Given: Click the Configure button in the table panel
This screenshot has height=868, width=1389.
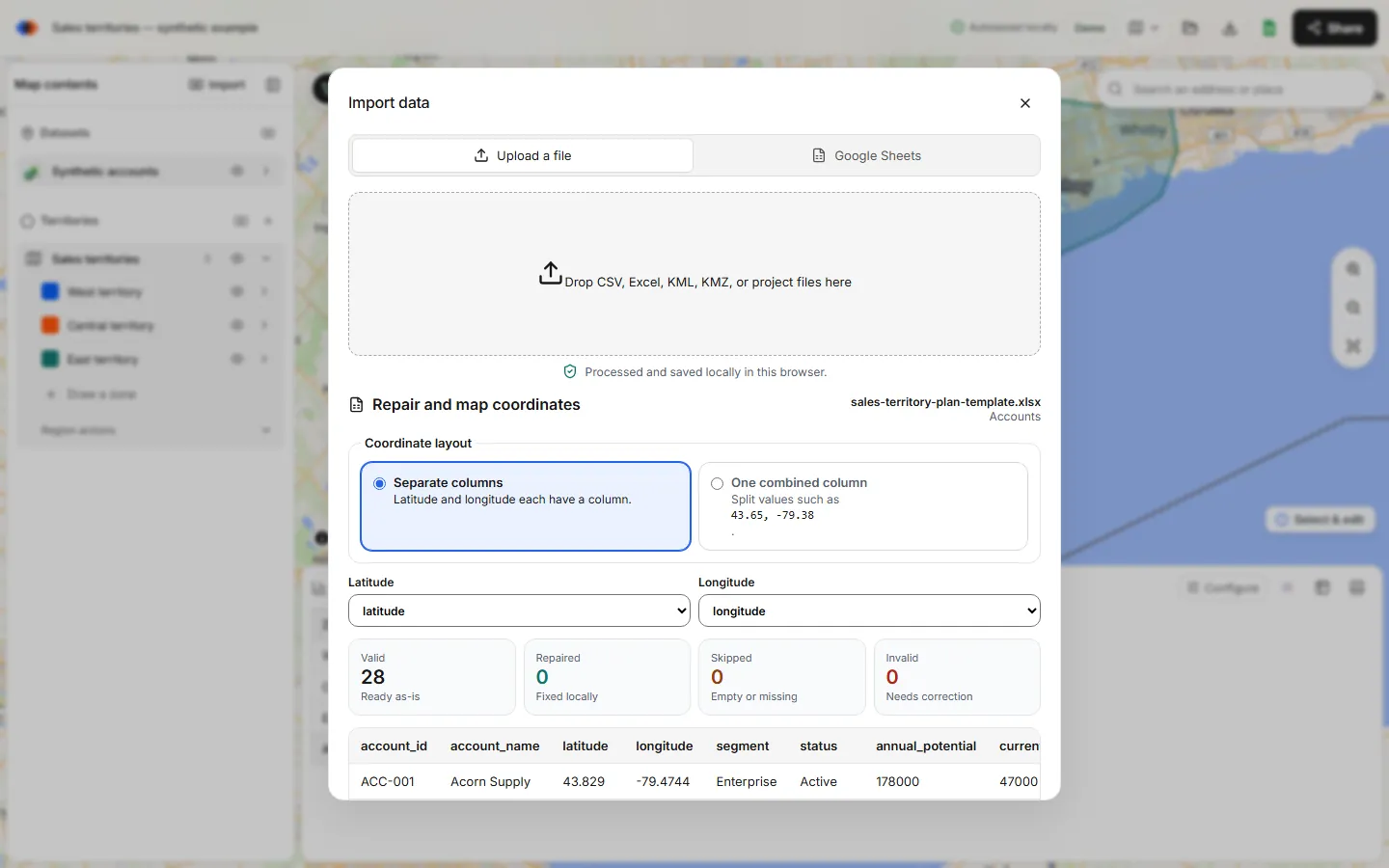Looking at the screenshot, I should 1222,587.
